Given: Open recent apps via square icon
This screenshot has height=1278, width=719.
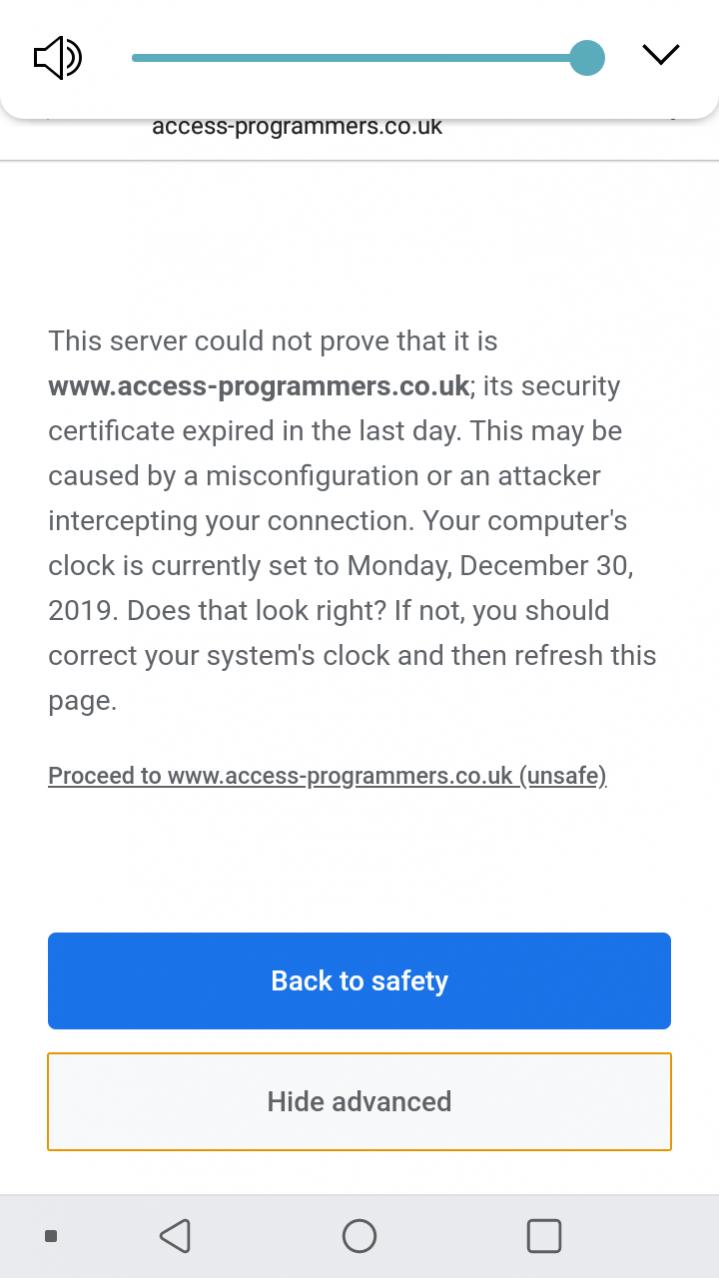Looking at the screenshot, I should 544,1236.
